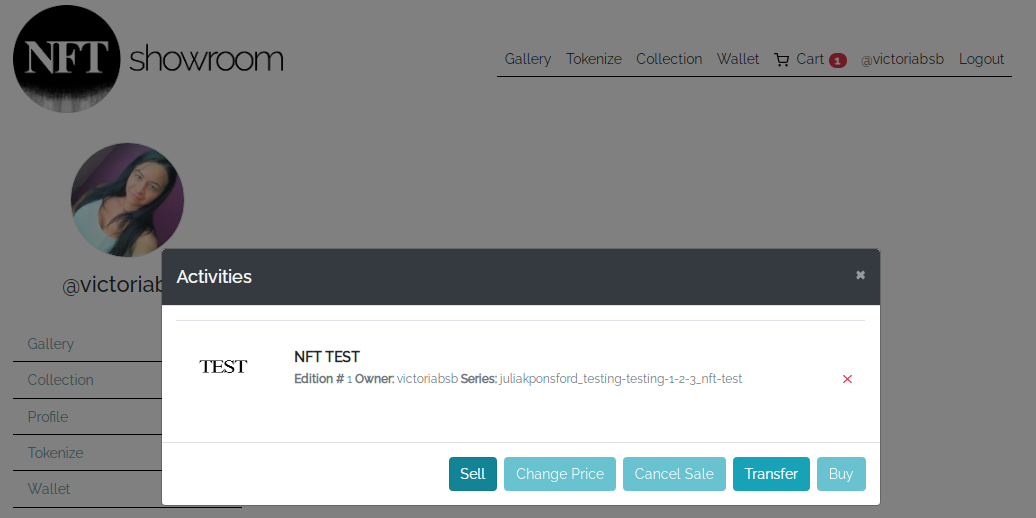1036x518 pixels.
Task: Click the Sell button
Action: pos(473,474)
